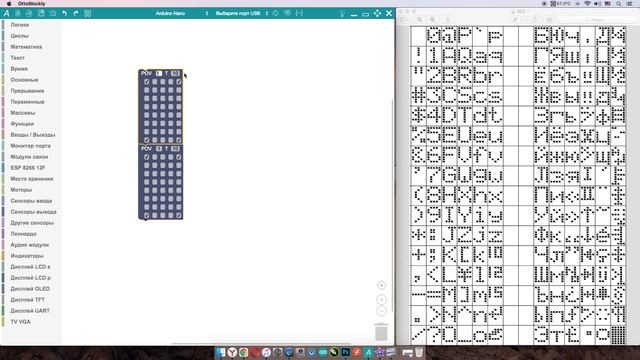This screenshot has width=640, height=360.
Task: Click the redo arrow in the toolbar
Action: 76,13
